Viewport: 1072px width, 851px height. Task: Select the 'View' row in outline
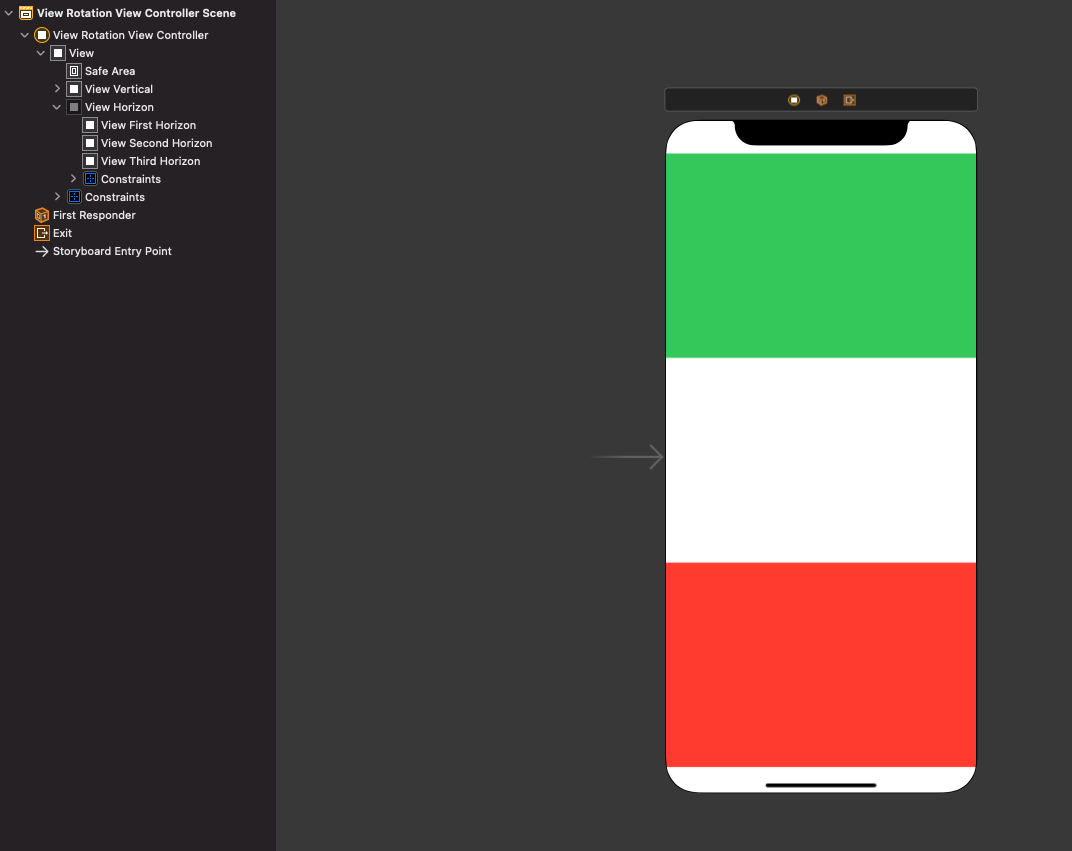point(81,53)
